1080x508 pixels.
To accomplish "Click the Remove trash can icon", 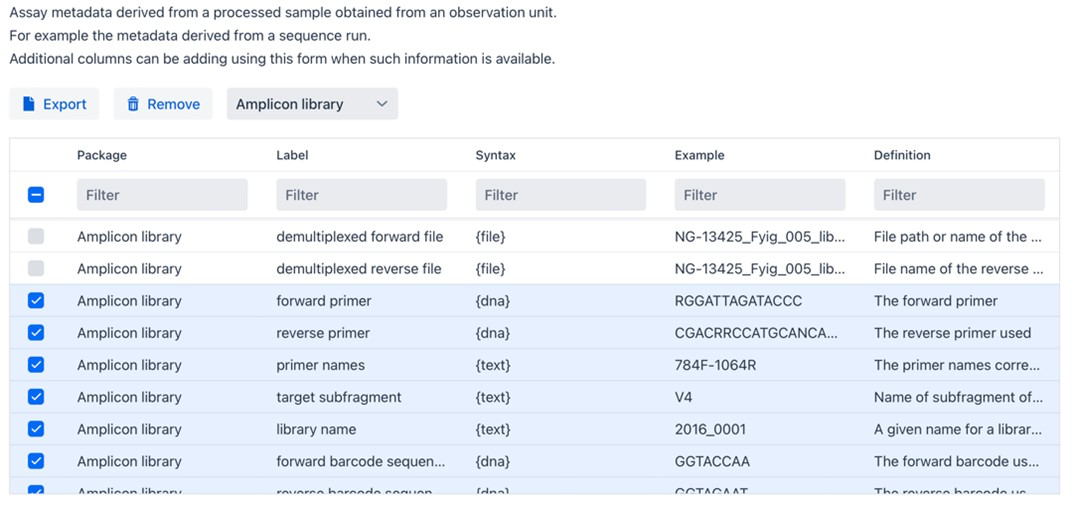I will coord(133,104).
